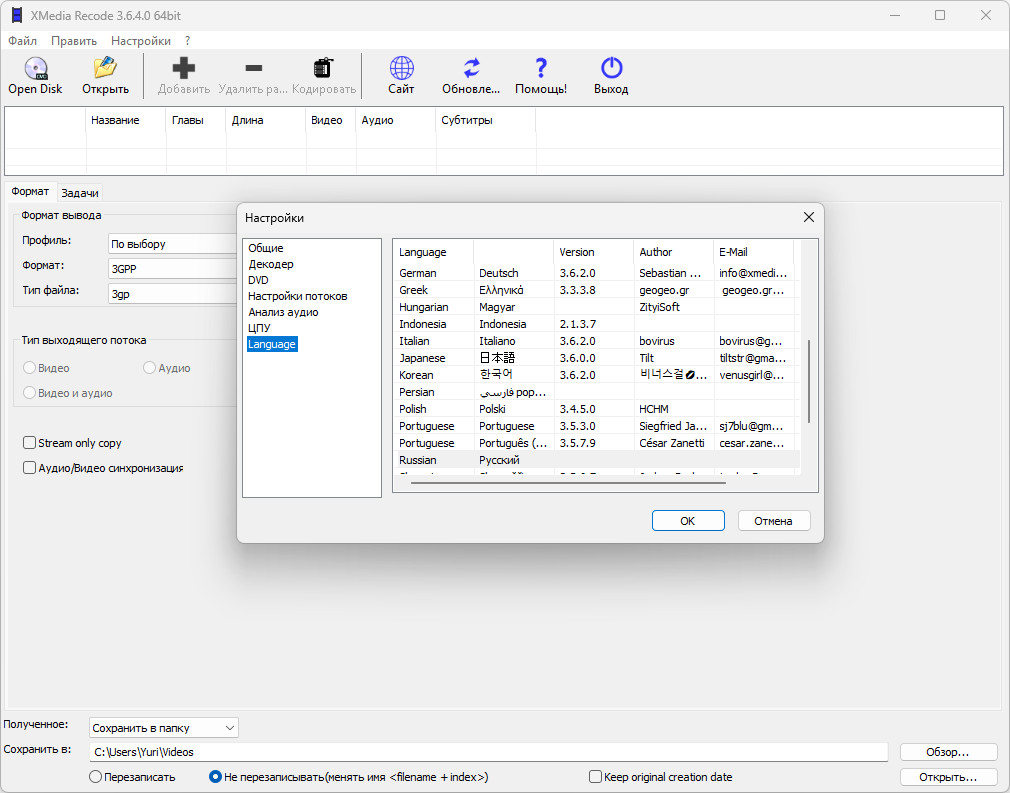Select Language in settings list
The image size is (1010, 793).
272,344
